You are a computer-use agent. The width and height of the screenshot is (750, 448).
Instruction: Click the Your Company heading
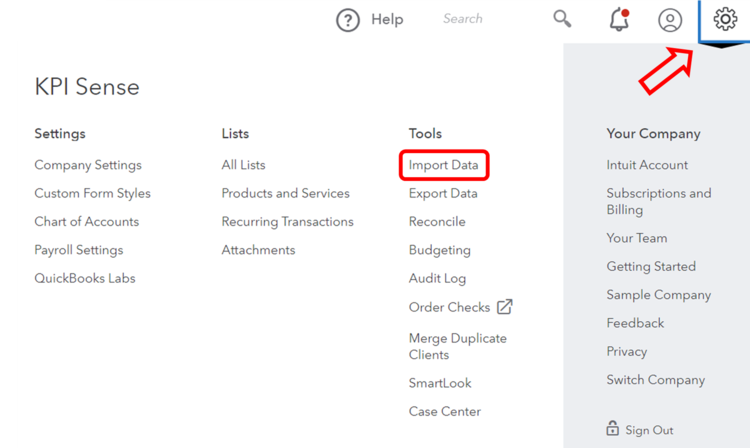[x=653, y=133]
